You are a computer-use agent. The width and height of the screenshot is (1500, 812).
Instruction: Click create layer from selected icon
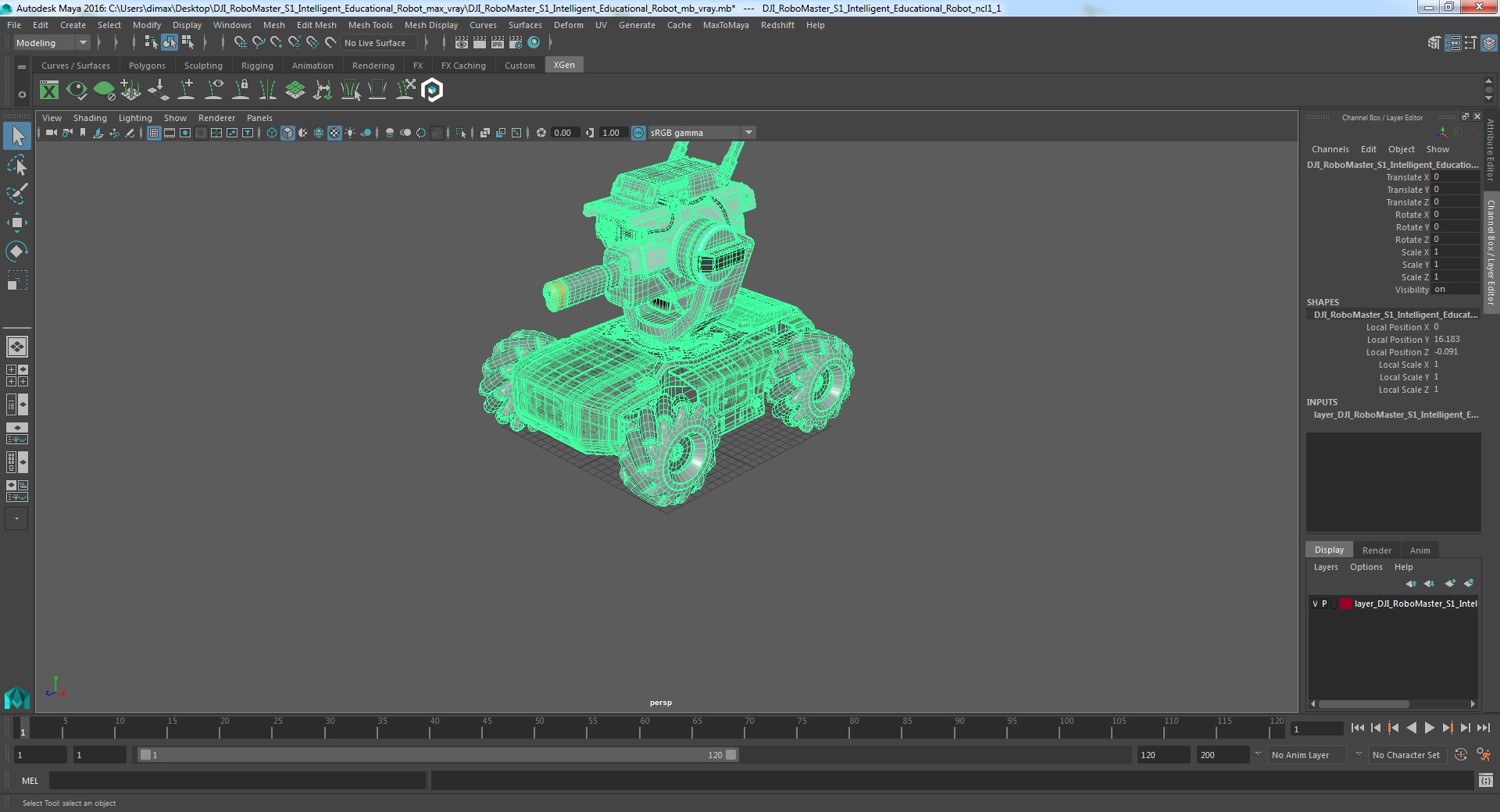(x=1469, y=583)
